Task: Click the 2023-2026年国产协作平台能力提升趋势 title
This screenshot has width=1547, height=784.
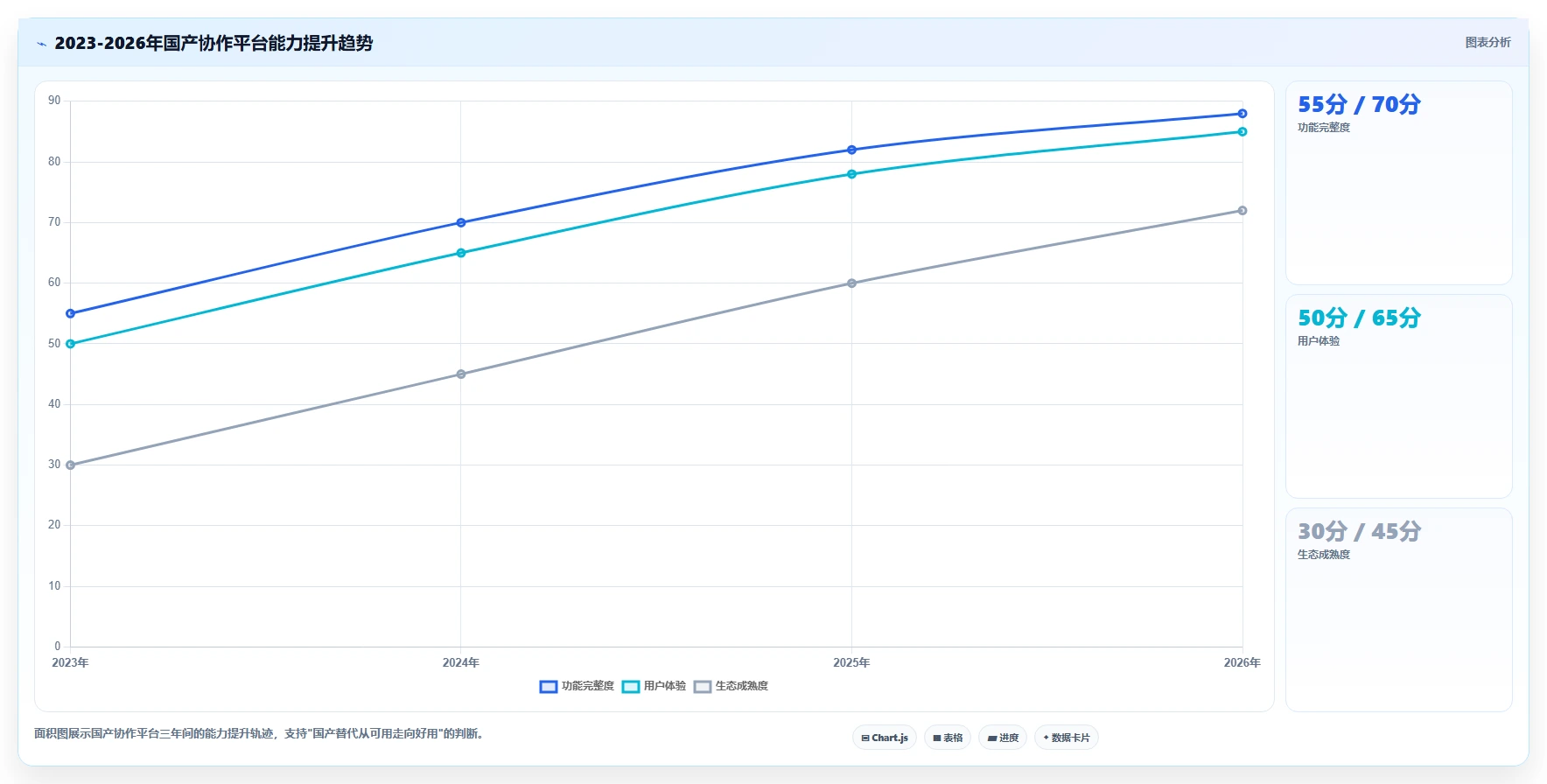Action: pos(213,43)
